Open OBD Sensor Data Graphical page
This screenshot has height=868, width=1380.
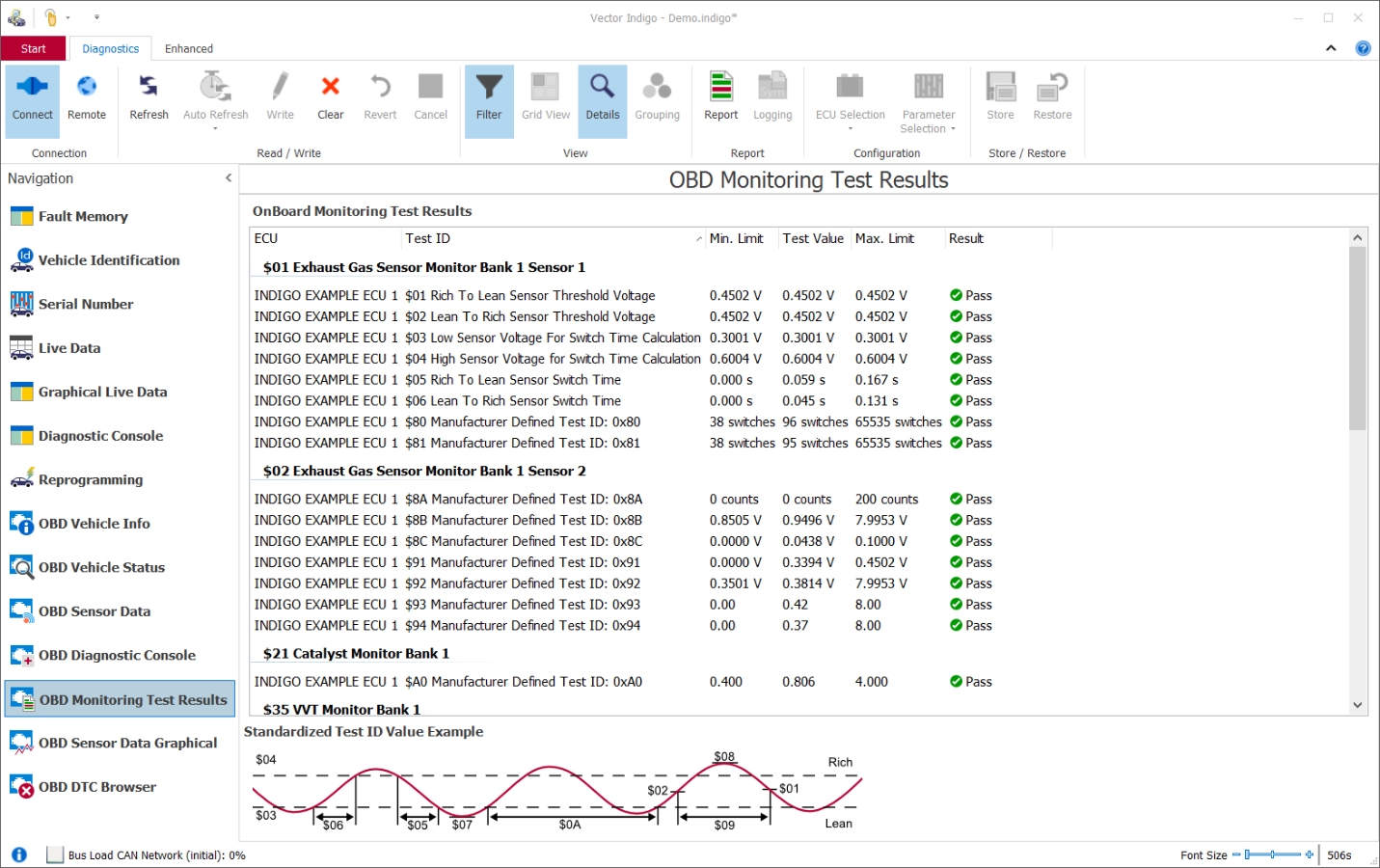120,744
